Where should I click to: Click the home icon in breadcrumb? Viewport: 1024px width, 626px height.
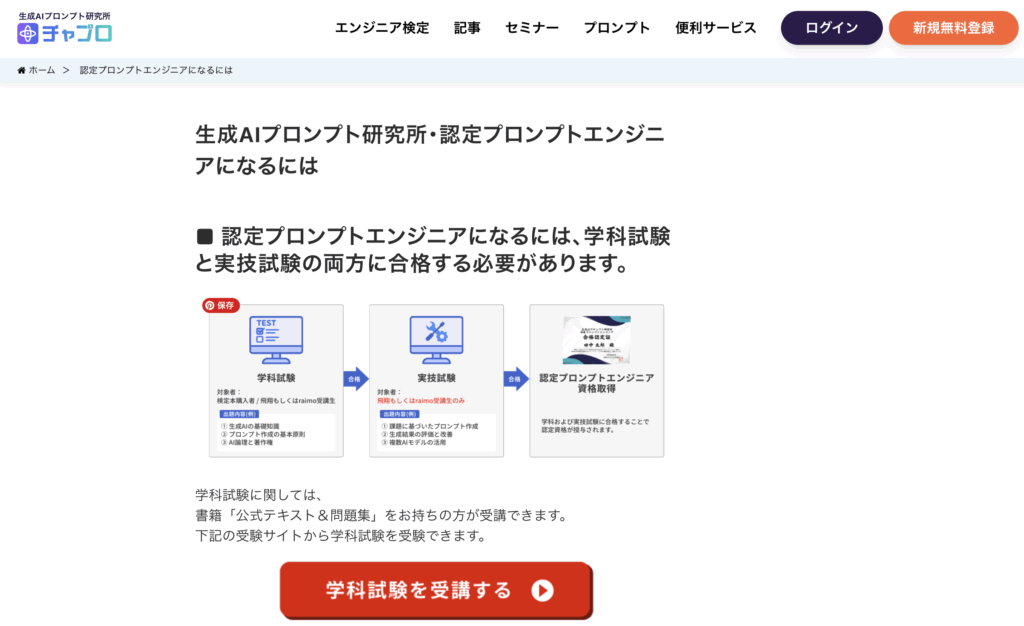pos(22,70)
